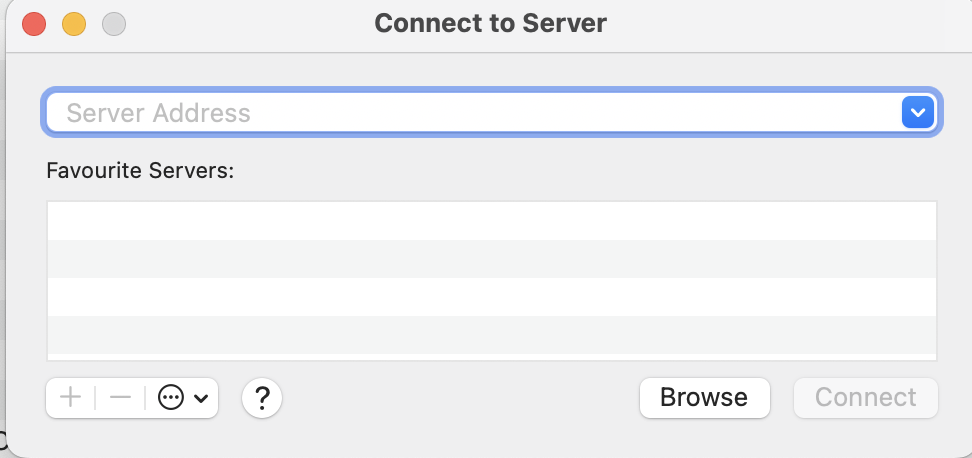Click the bottom partial row of favourites list
Screen dimensions: 972x458
(x=492, y=356)
